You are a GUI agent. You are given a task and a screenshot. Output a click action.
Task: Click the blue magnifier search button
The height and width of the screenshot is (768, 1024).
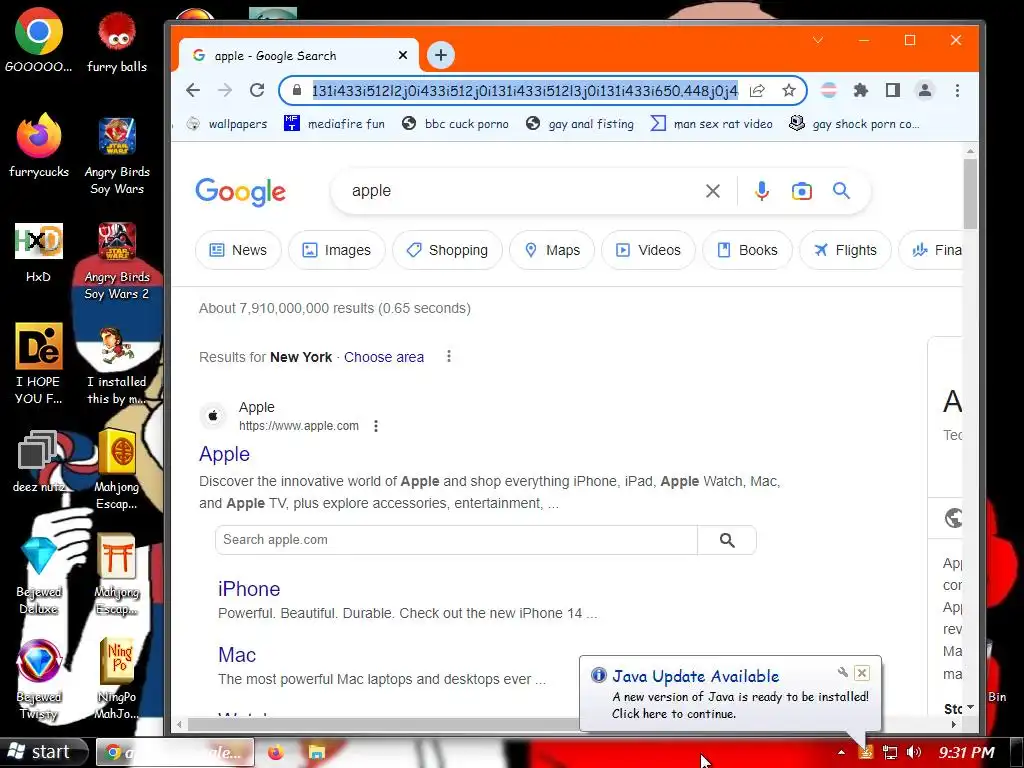pyautogui.click(x=841, y=191)
